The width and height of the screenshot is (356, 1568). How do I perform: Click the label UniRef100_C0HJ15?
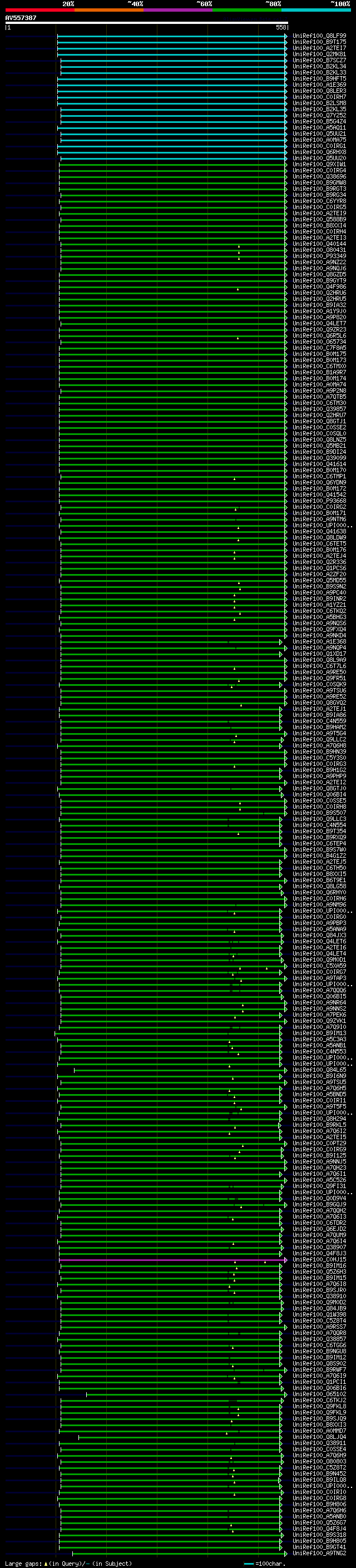tap(319, 1259)
